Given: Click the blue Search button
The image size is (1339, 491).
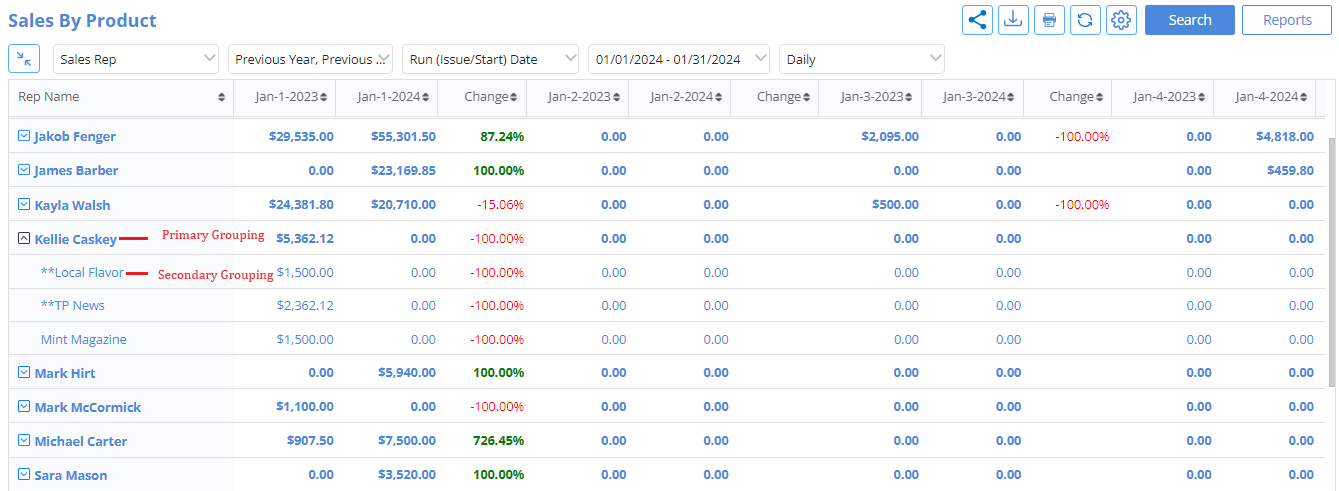Looking at the screenshot, I should pos(1190,20).
